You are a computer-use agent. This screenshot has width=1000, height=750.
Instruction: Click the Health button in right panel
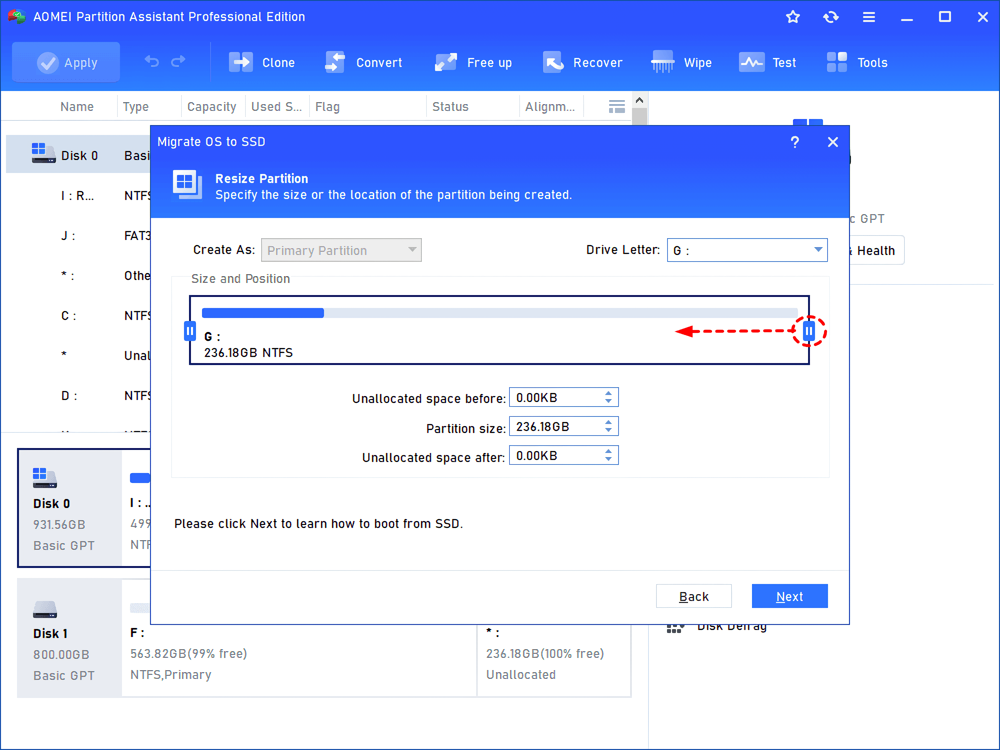coord(876,251)
